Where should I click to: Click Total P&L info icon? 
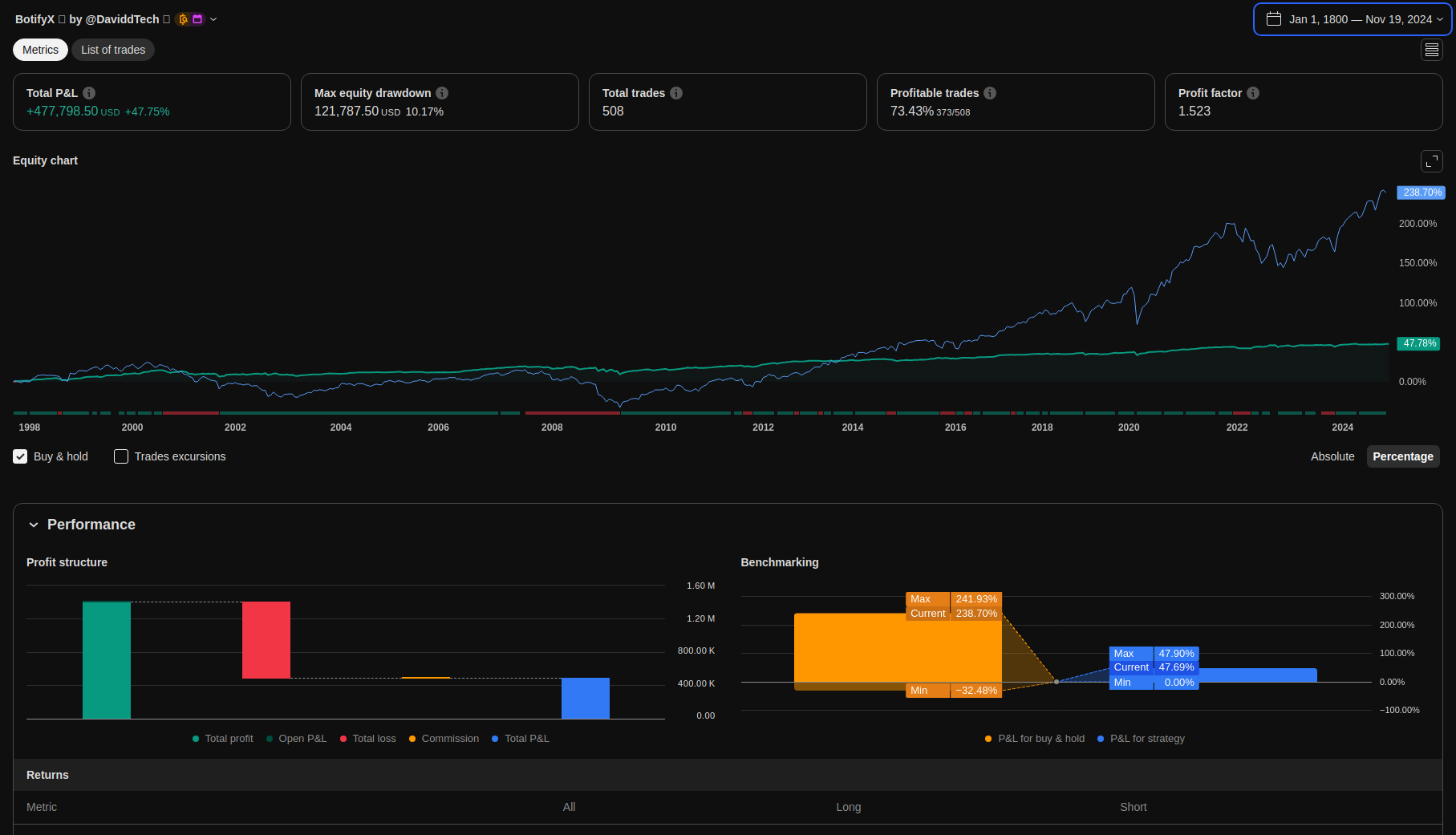pyautogui.click(x=89, y=93)
